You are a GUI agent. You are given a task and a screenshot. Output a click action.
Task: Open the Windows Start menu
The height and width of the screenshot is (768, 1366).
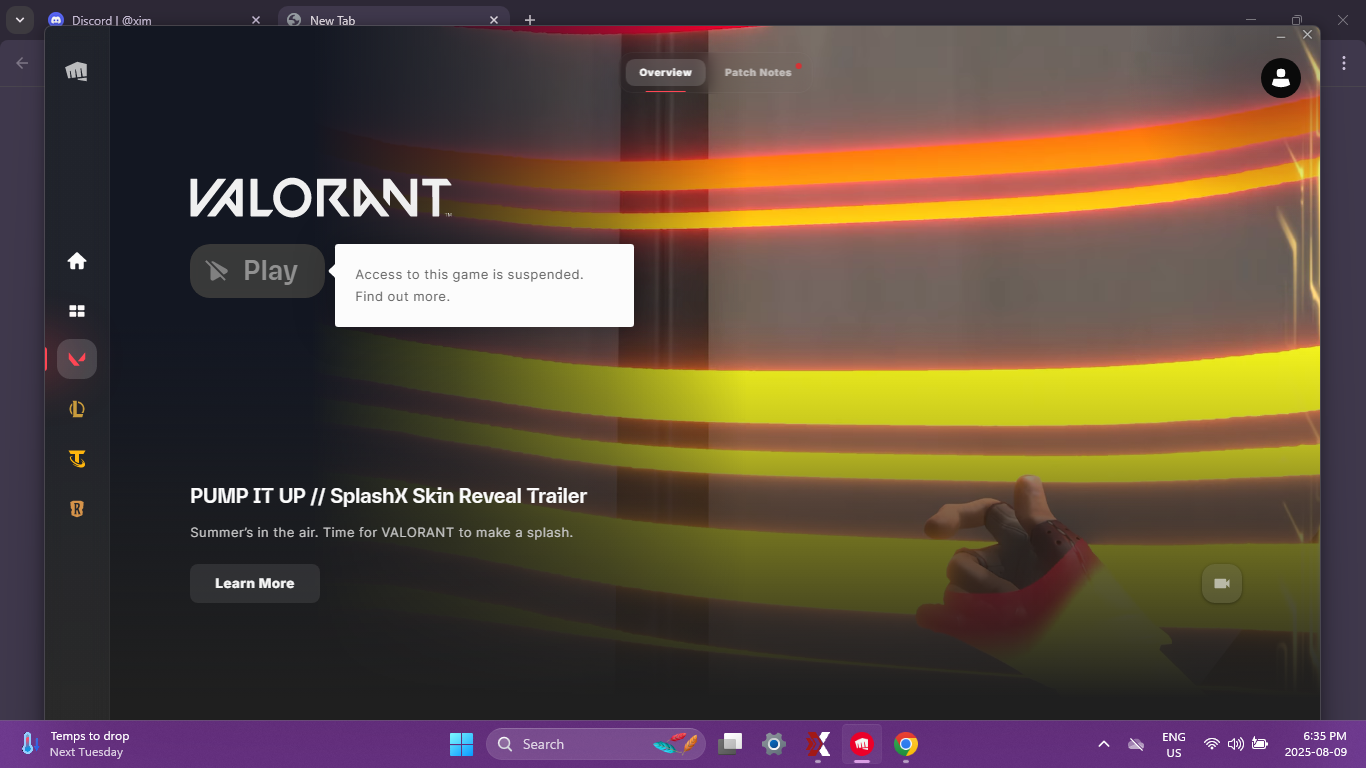(461, 744)
